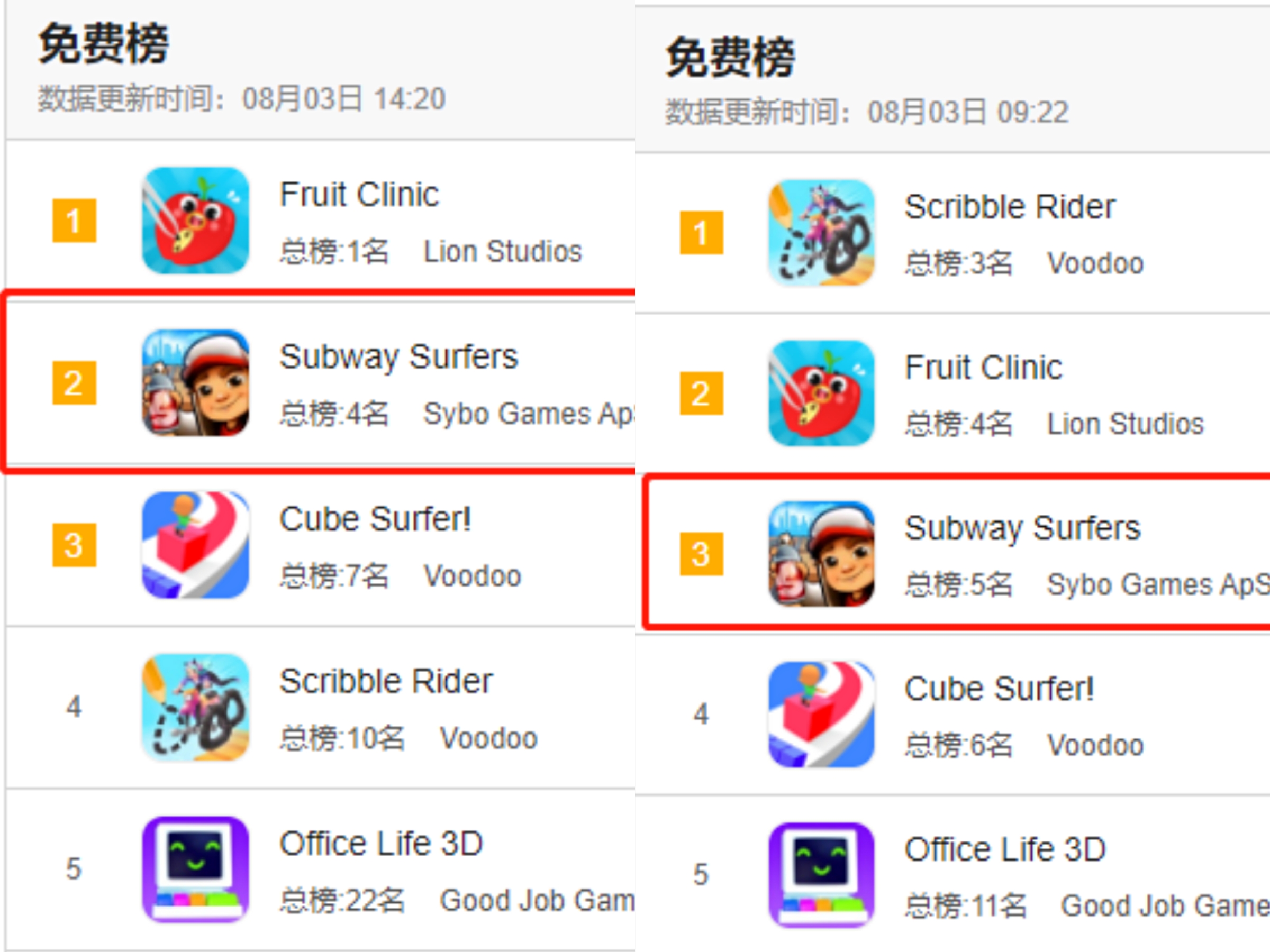Select Subway Surfers icon ranked third
The height and width of the screenshot is (952, 1270).
(x=822, y=554)
